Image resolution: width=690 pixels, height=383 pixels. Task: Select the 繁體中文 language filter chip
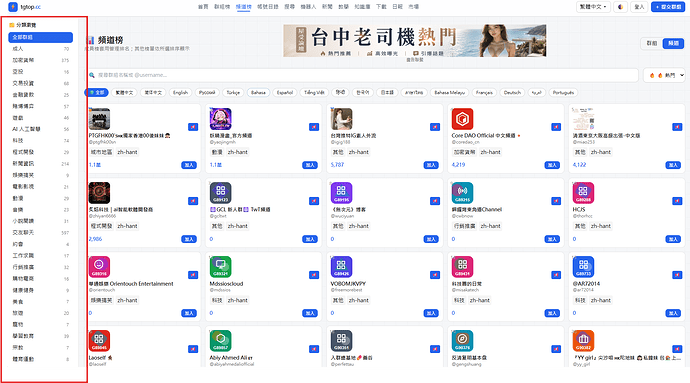point(124,92)
